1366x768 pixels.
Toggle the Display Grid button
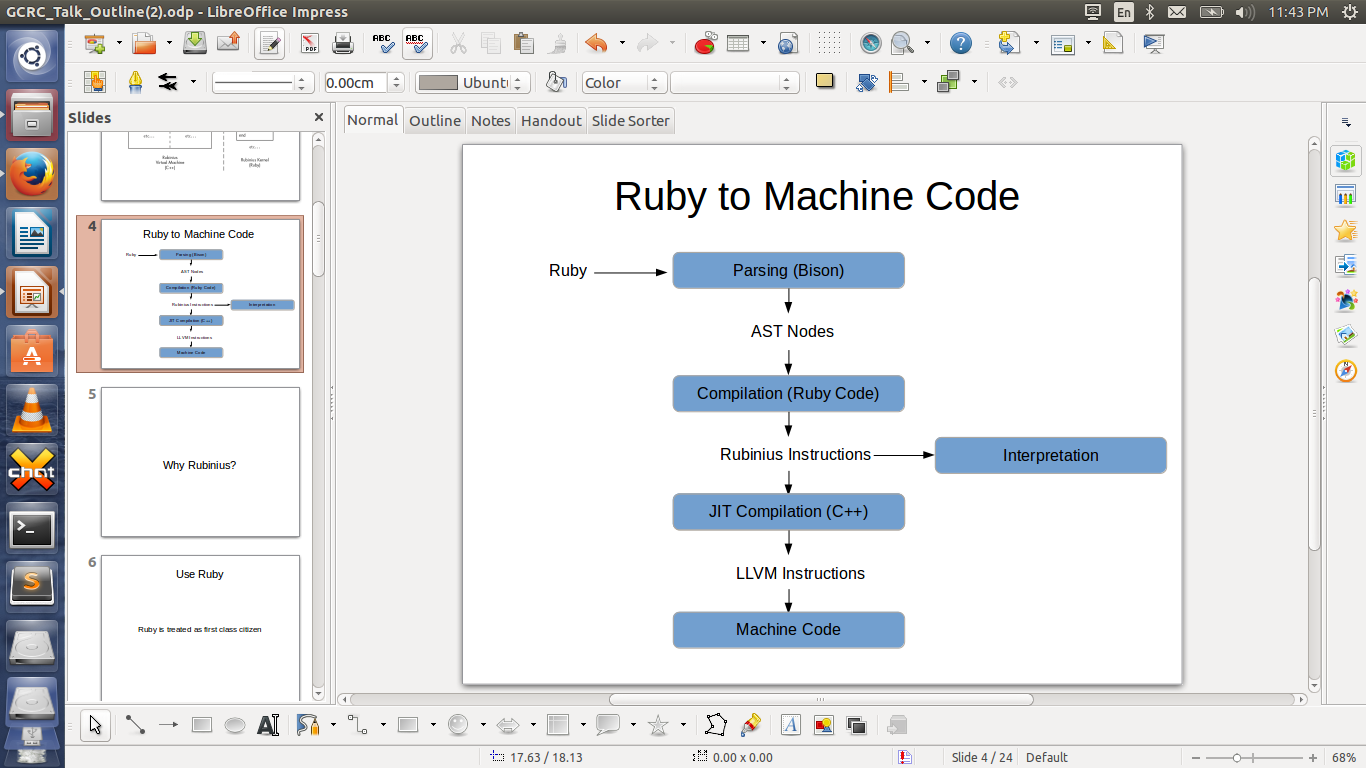click(829, 43)
